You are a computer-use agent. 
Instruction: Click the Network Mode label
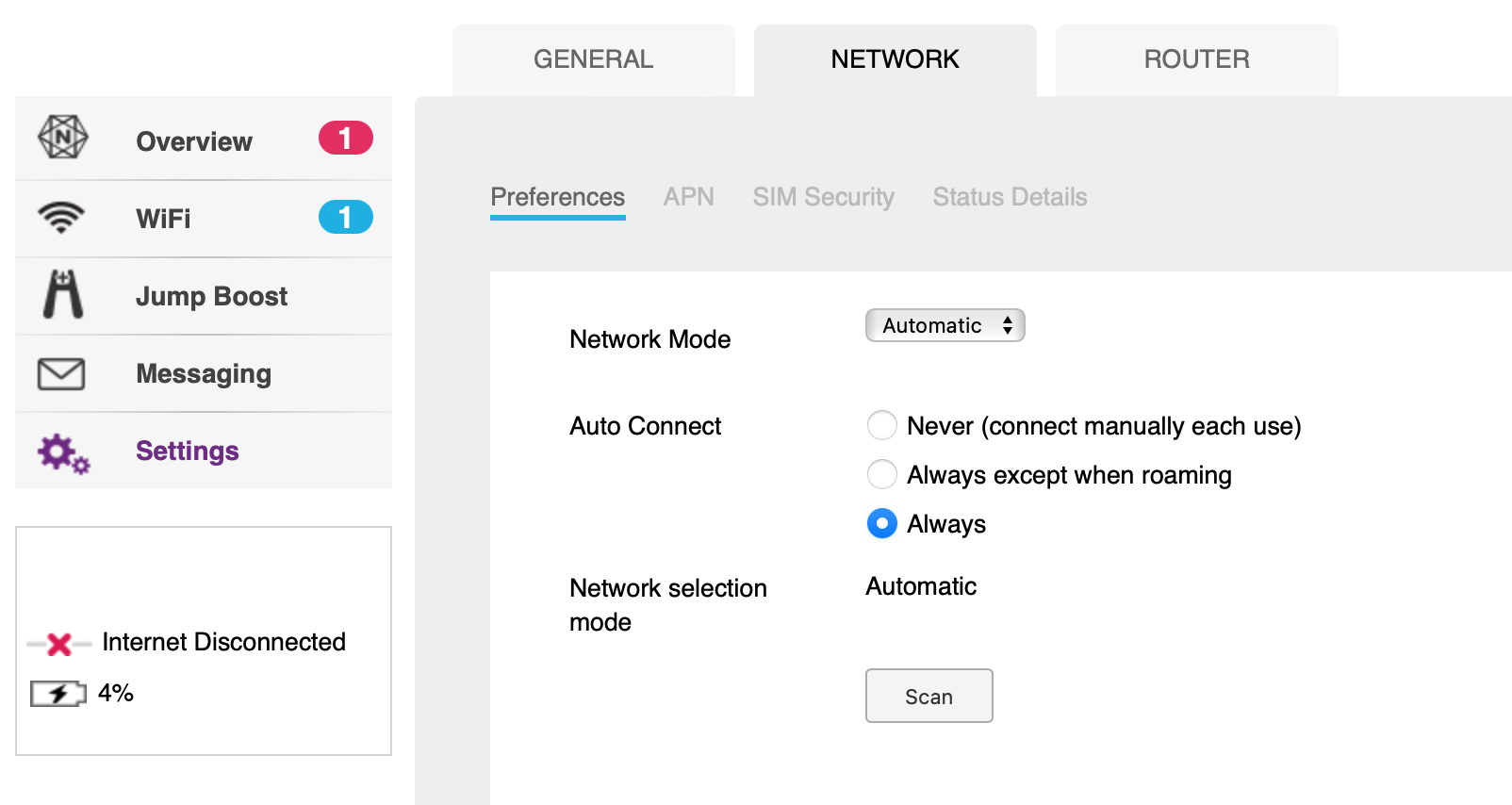coord(650,339)
